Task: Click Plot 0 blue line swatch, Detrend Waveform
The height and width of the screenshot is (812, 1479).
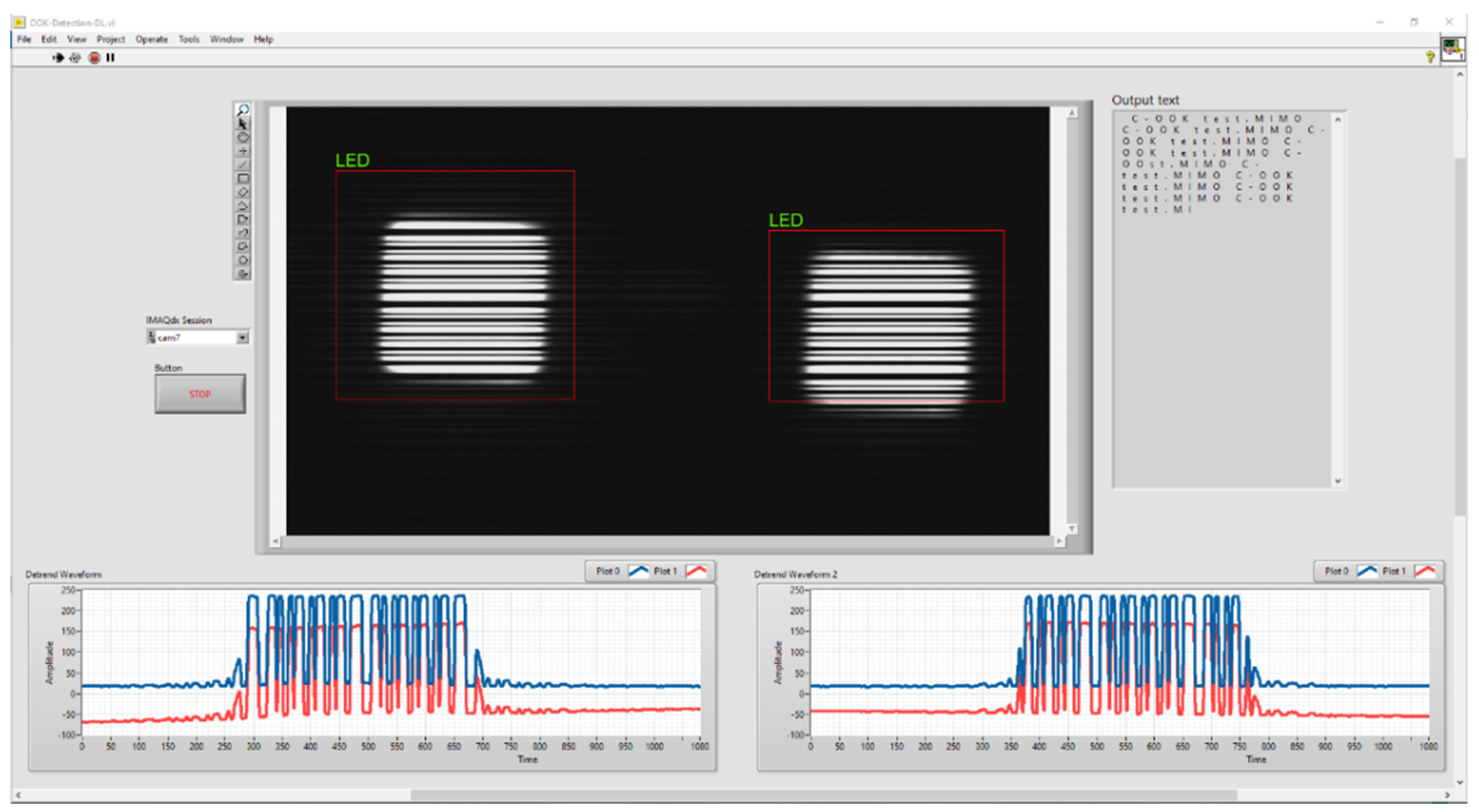Action: pos(638,572)
